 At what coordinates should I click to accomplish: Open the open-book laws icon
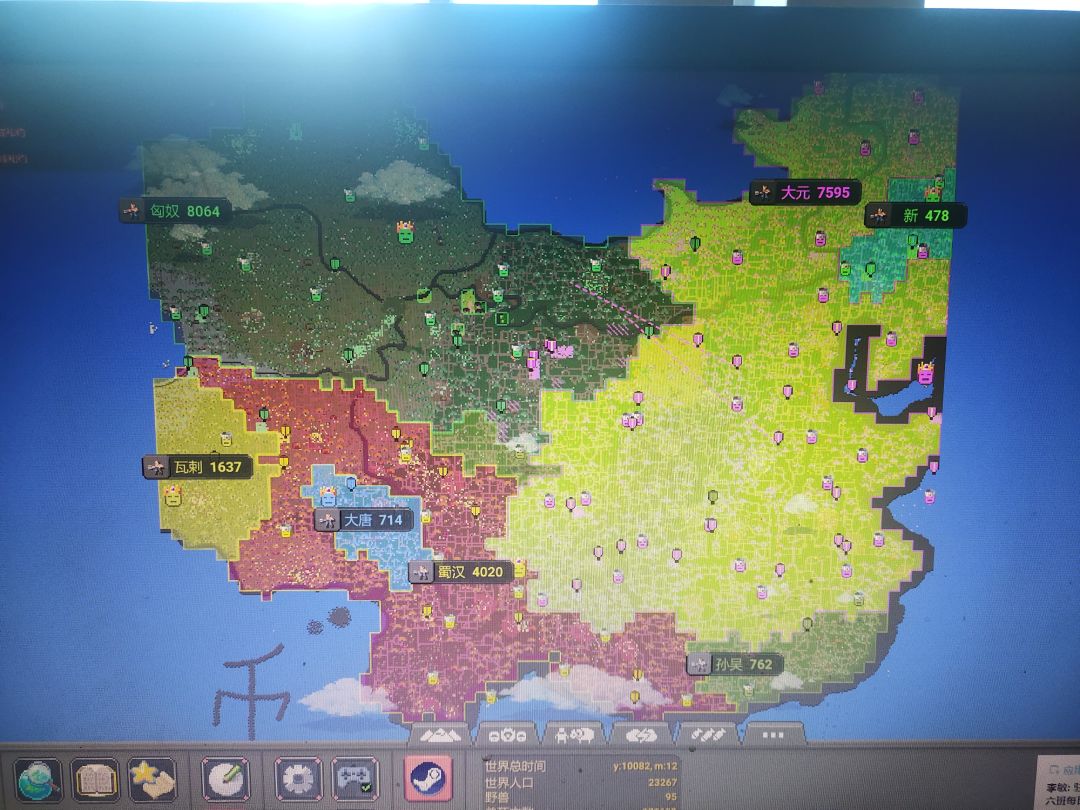[x=94, y=779]
